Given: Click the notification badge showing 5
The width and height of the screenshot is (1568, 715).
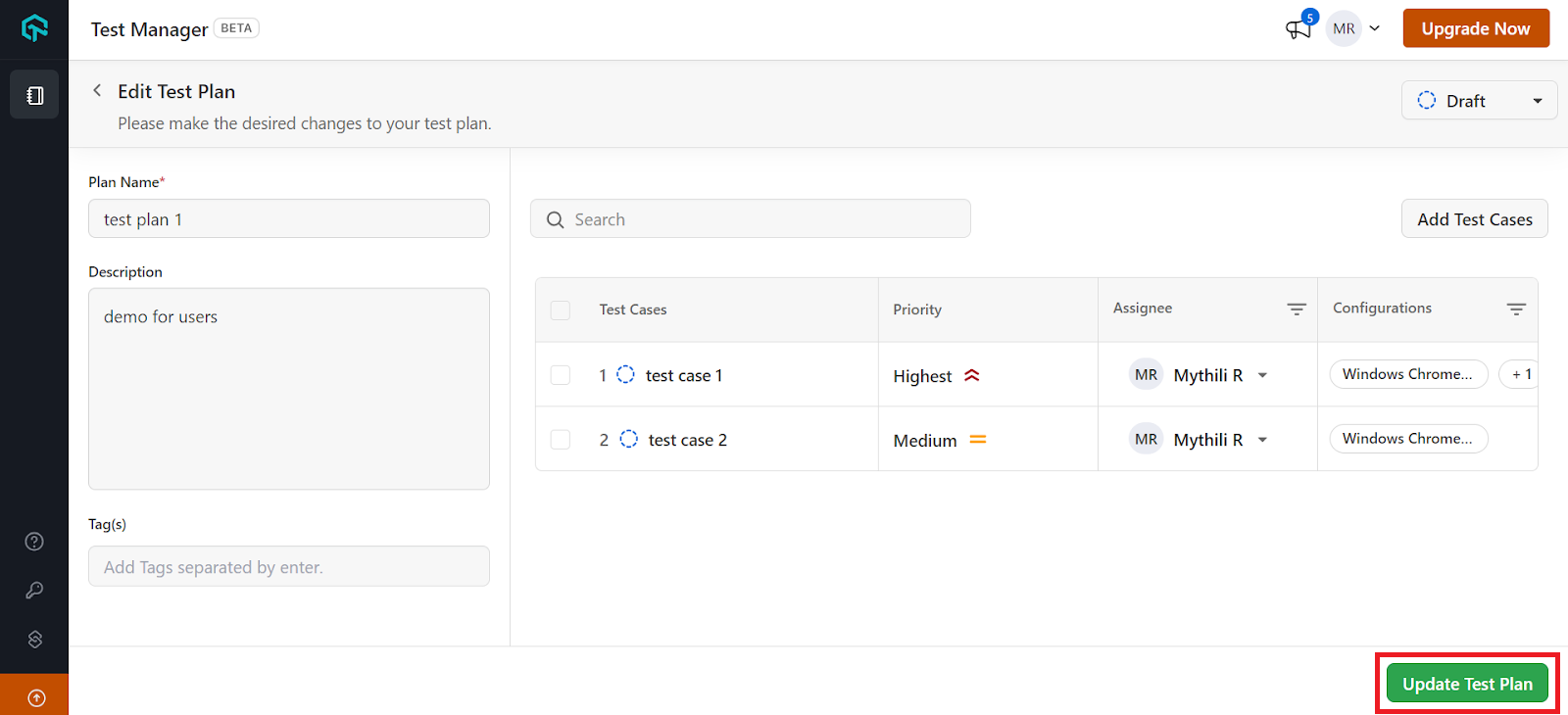Looking at the screenshot, I should [x=1310, y=17].
